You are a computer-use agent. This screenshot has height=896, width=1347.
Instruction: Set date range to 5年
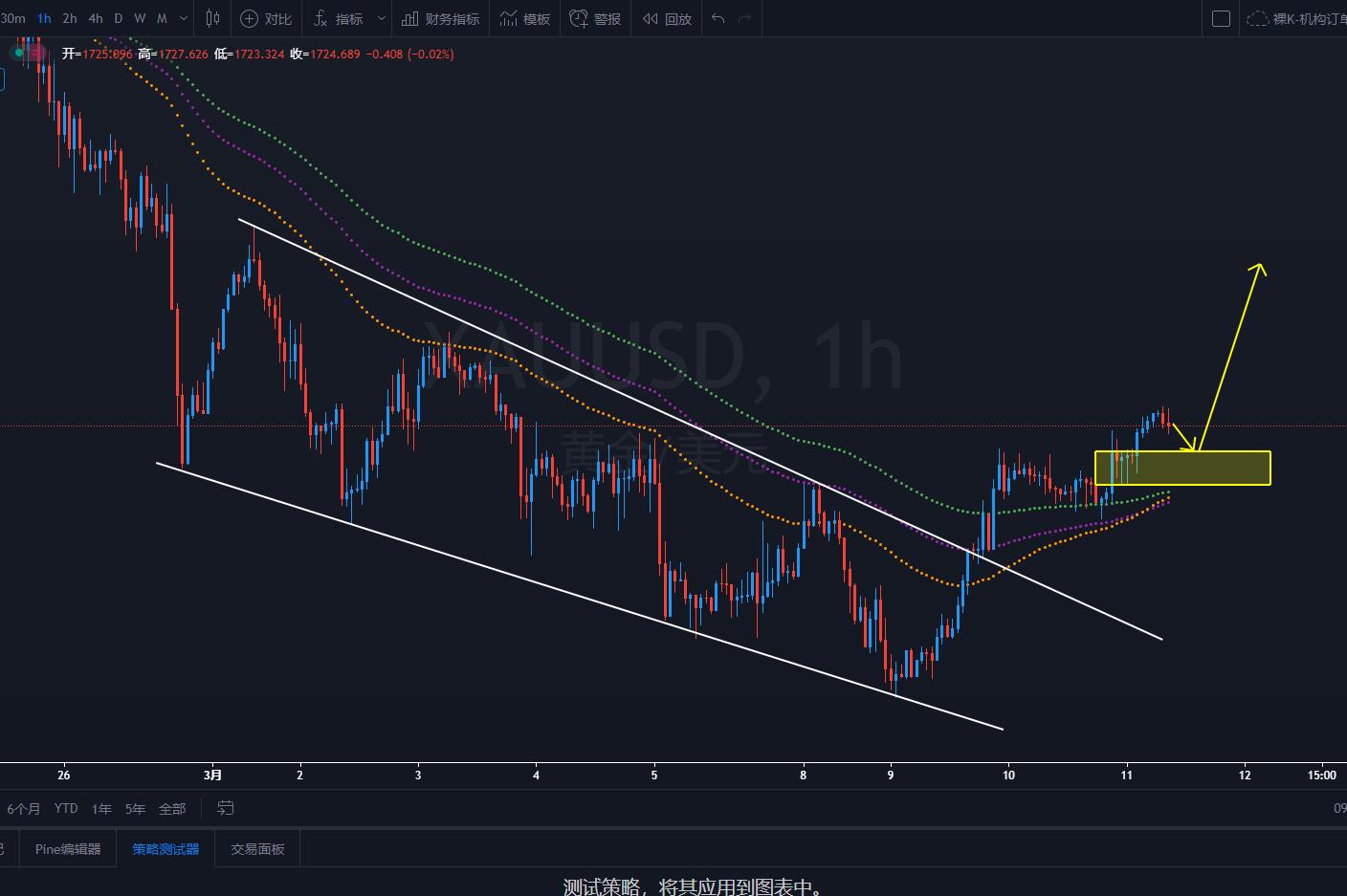coord(136,809)
